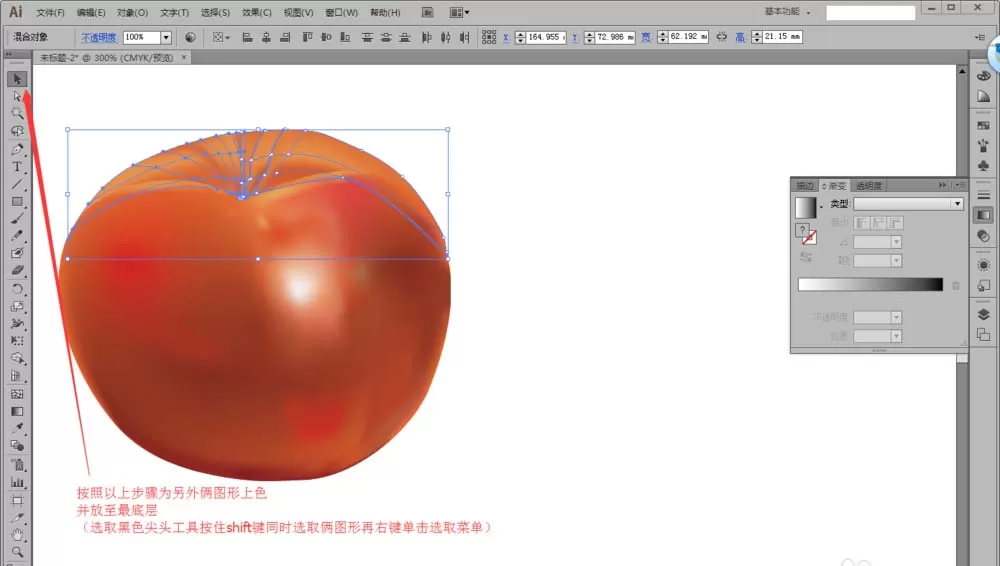Click the gradient fill swatch in panel
1000x566 pixels.
[805, 207]
